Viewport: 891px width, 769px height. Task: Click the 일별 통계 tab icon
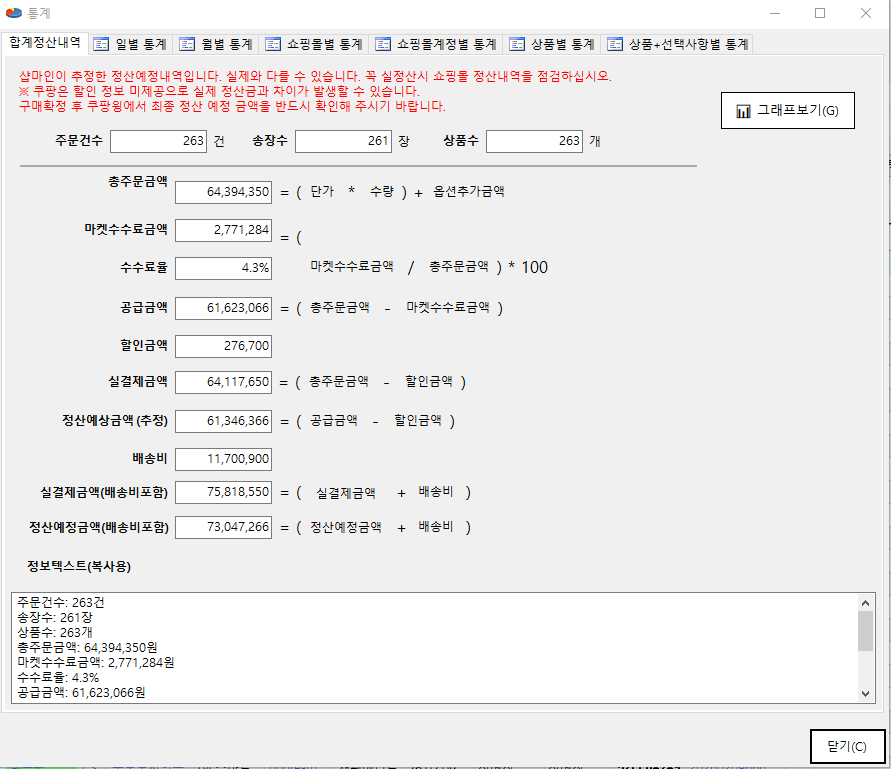[x=102, y=45]
